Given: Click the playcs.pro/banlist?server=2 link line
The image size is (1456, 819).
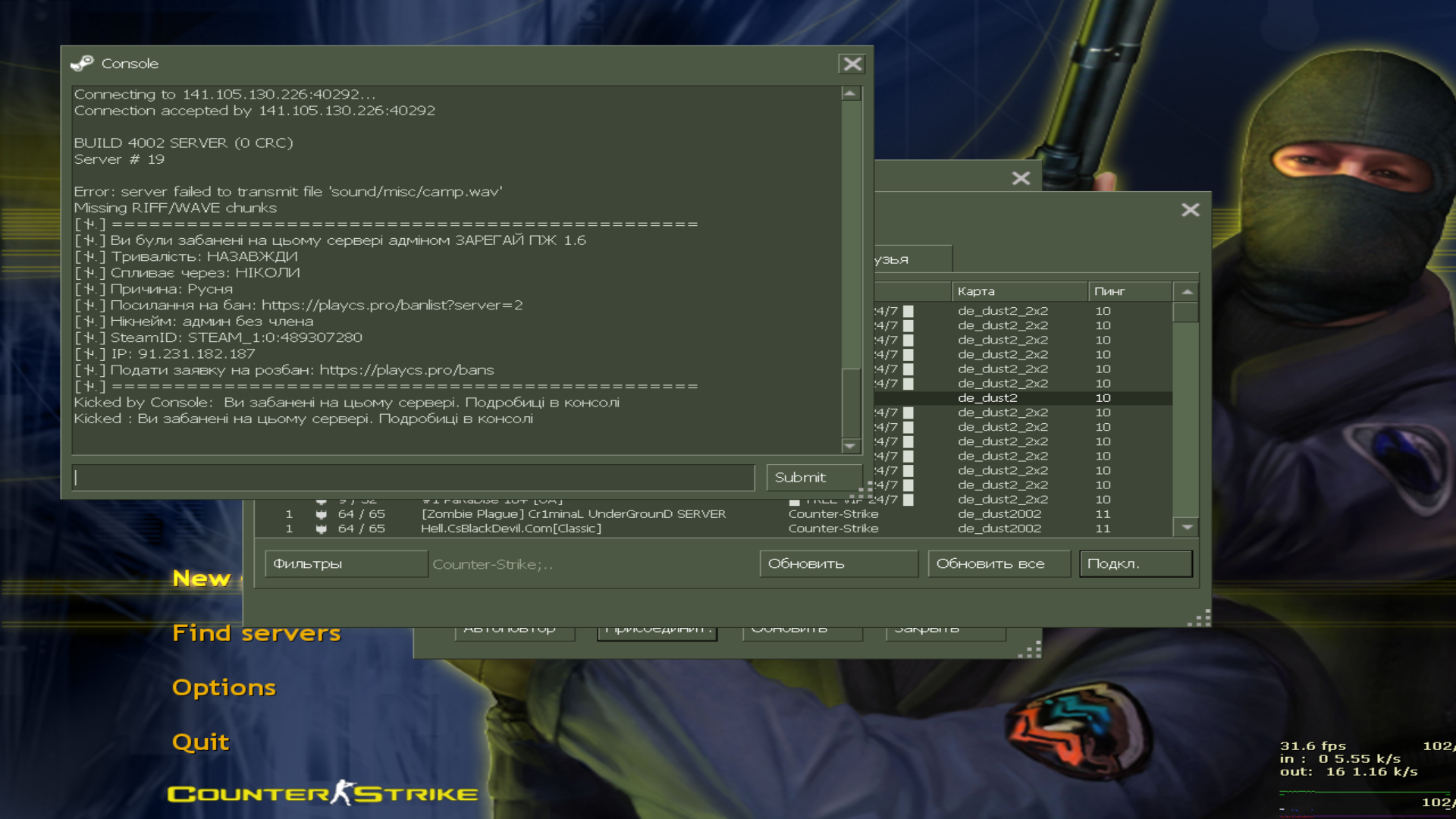Looking at the screenshot, I should point(299,305).
